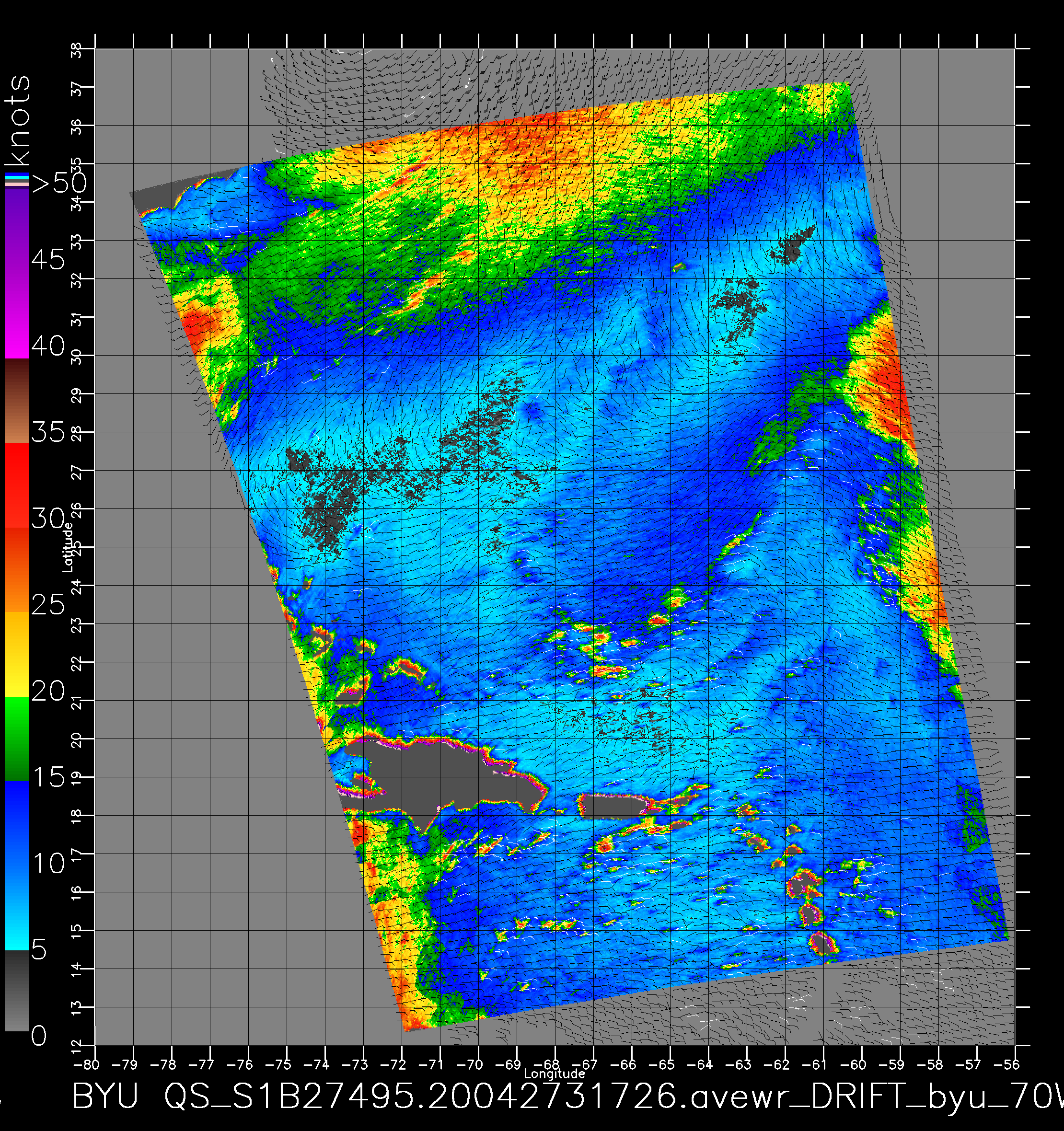Click the '-58' longitude tick label

point(930,1064)
